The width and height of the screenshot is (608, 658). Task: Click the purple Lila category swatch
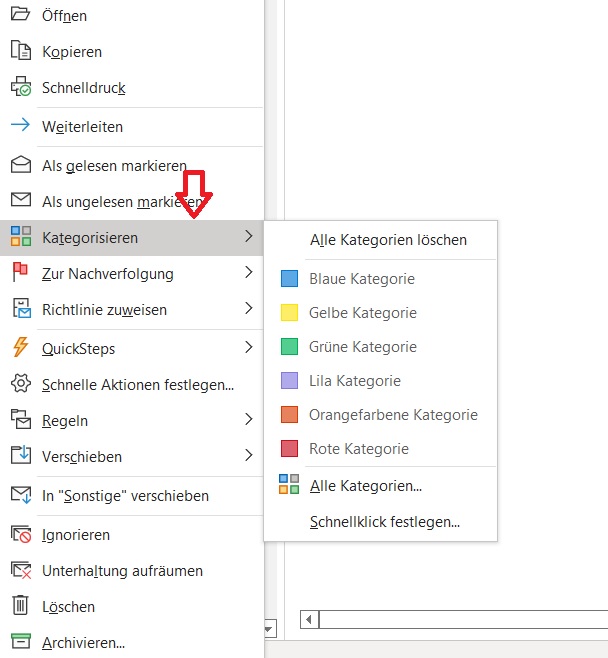point(289,380)
